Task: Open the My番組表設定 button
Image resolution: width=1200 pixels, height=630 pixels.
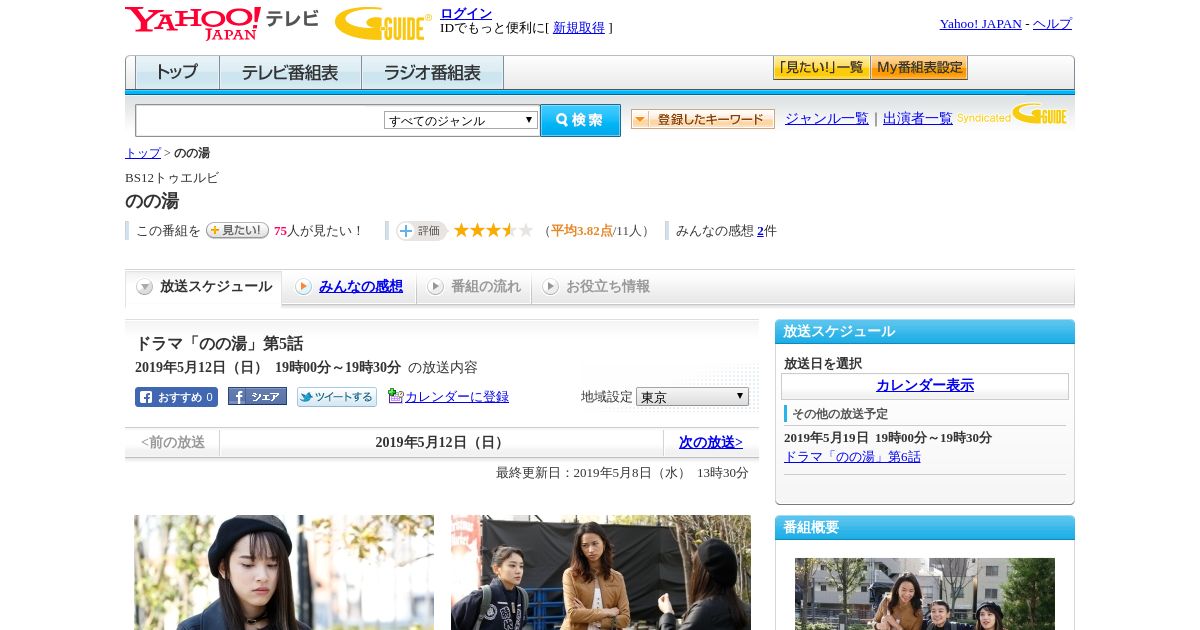Action: pyautogui.click(x=919, y=68)
